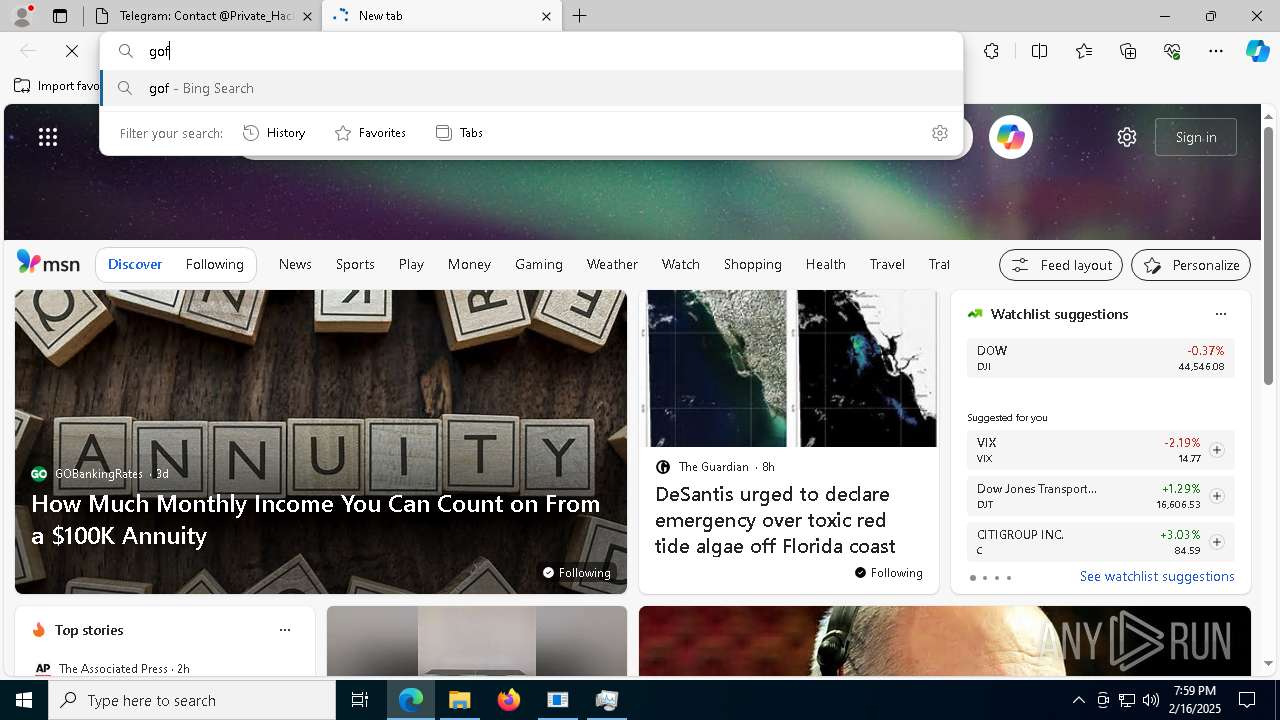Open the DOW index row
Screen dimensions: 1280x720
coord(1100,358)
